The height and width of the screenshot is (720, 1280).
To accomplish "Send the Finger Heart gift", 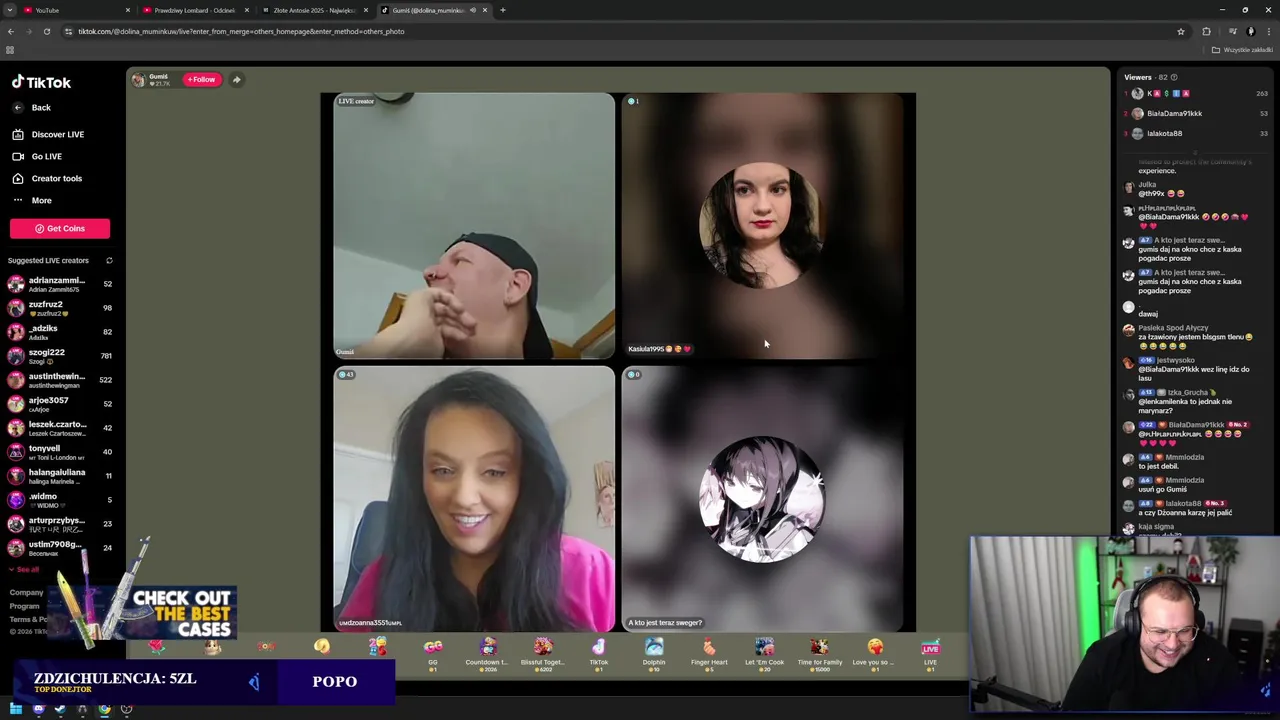I will coord(709,653).
